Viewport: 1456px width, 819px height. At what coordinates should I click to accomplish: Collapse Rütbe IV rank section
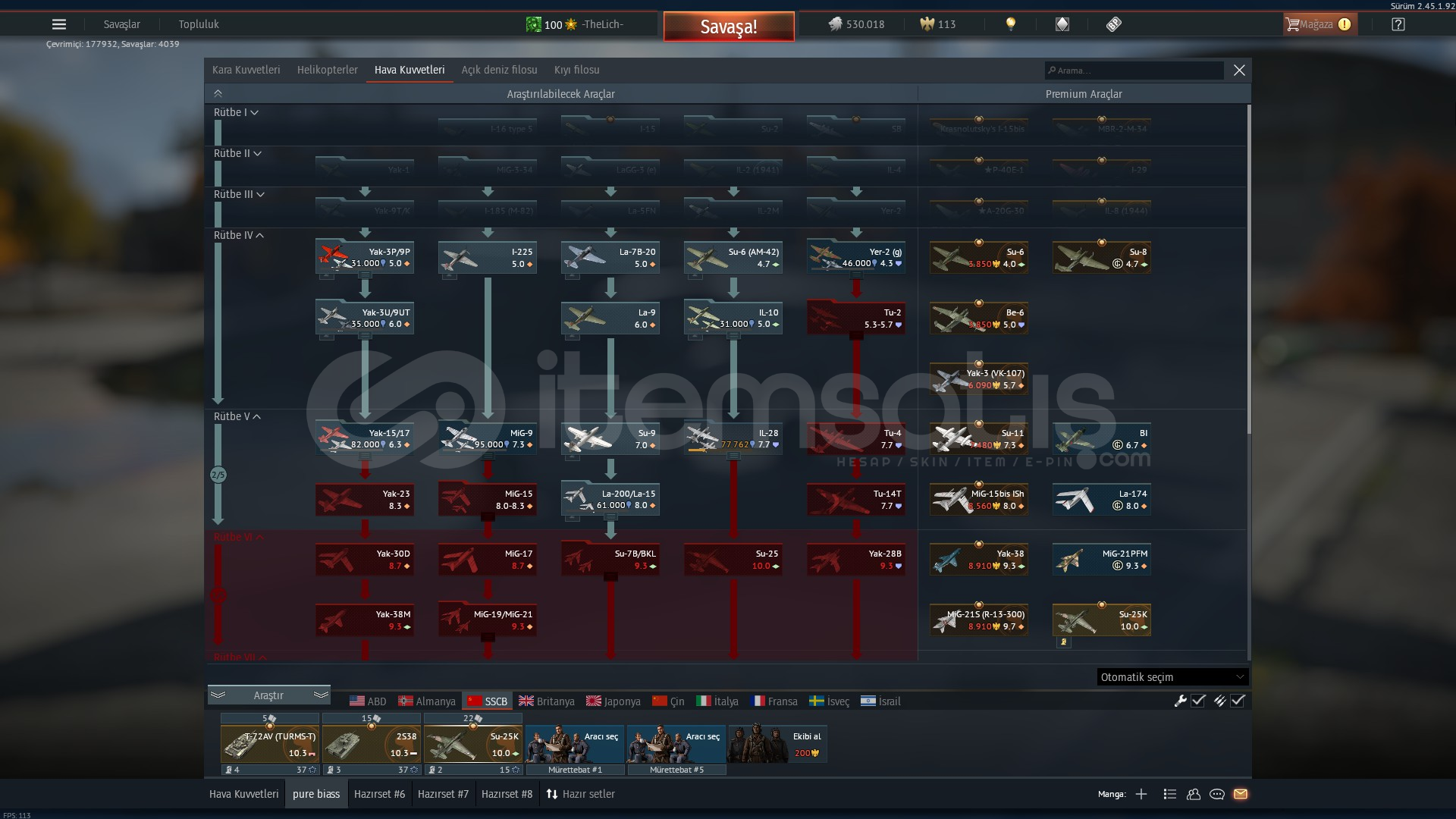click(x=239, y=235)
